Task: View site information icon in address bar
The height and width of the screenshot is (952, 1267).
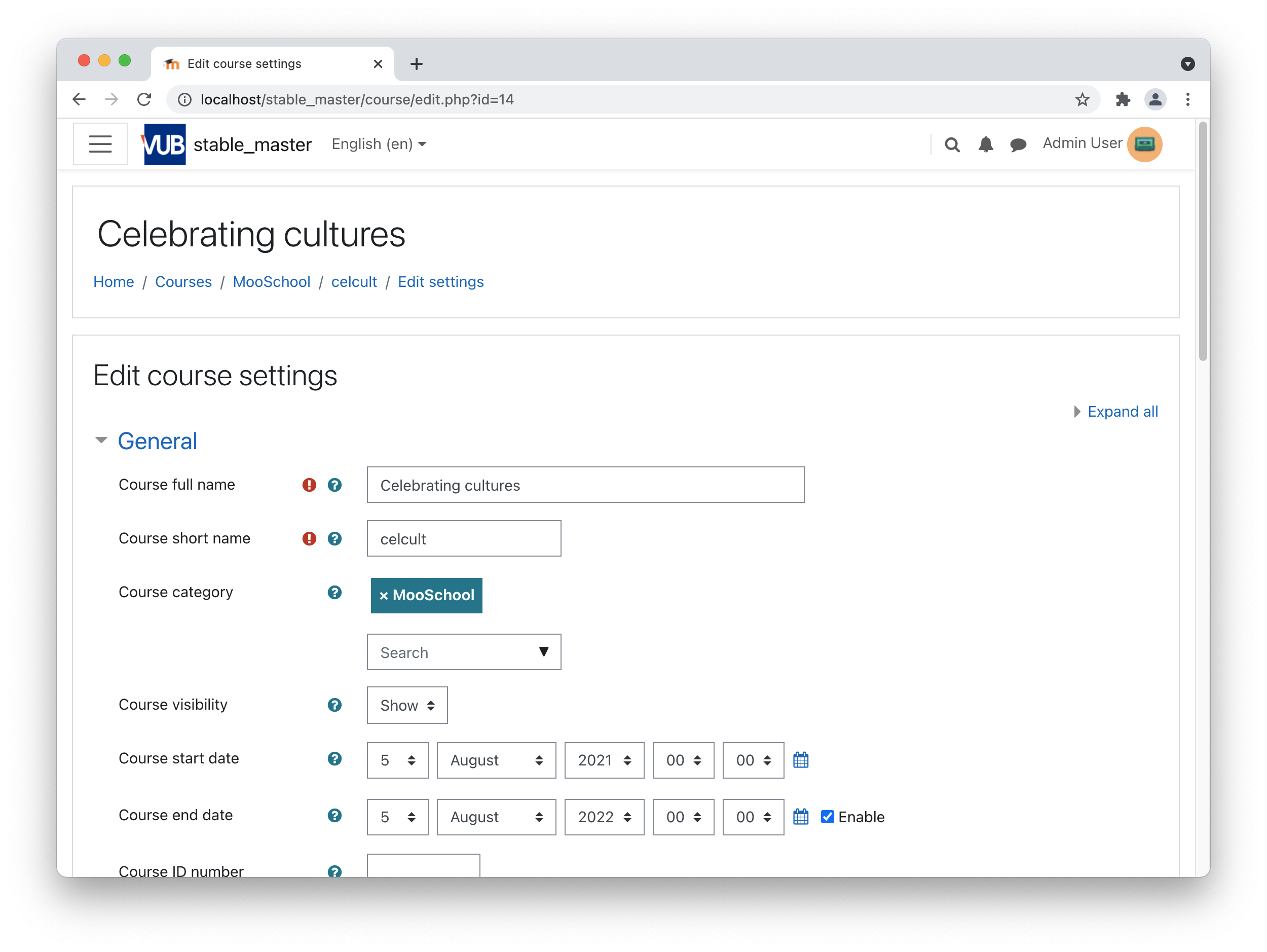Action: pyautogui.click(x=184, y=100)
